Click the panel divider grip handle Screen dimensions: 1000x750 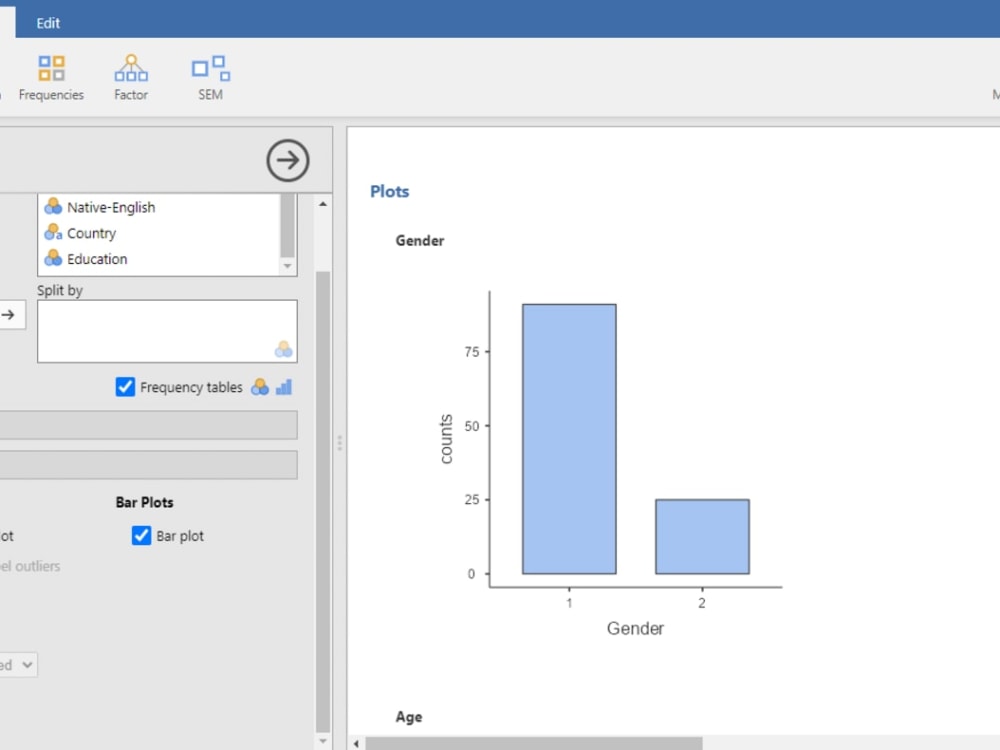pos(339,443)
